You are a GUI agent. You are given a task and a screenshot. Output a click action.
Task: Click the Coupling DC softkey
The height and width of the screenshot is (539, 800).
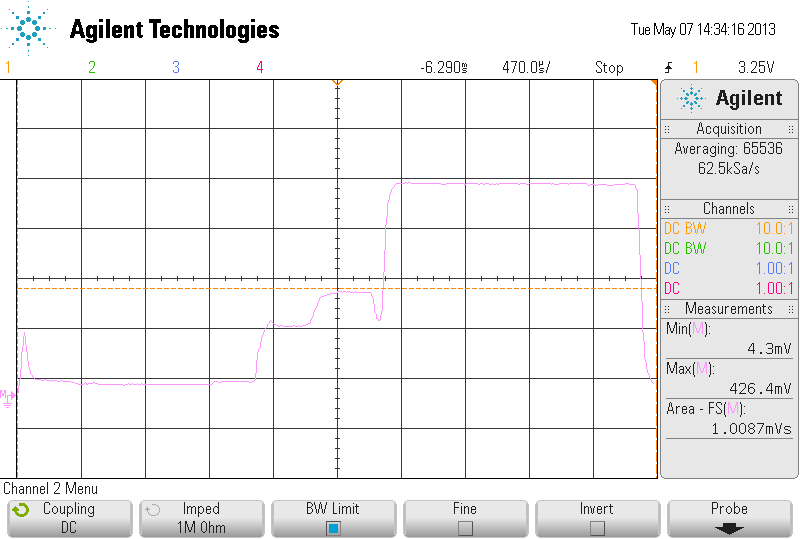point(70,518)
